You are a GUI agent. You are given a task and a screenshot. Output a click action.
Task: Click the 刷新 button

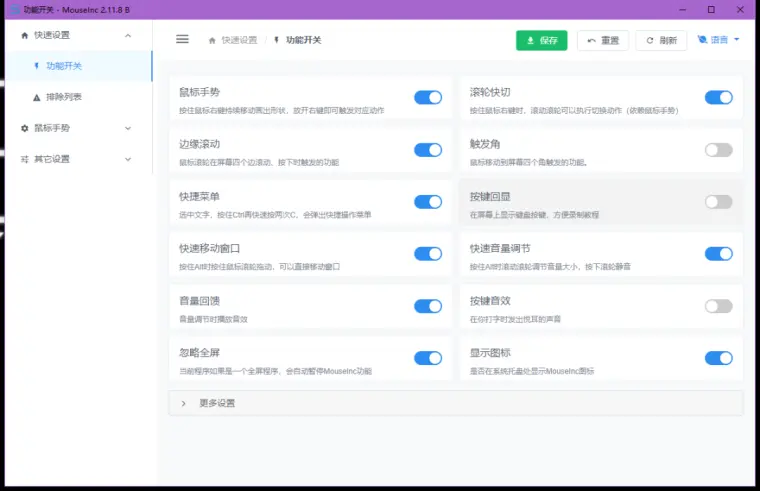[661, 40]
